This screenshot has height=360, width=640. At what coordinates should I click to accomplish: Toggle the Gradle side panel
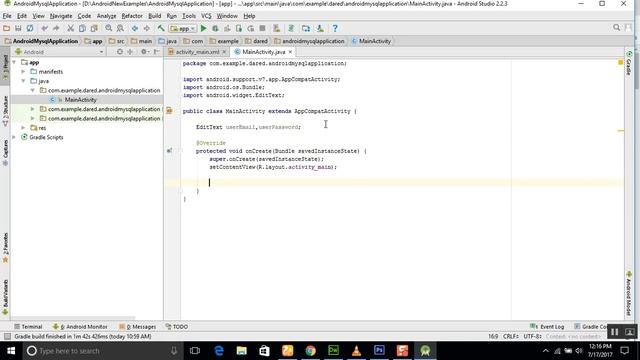(x=629, y=64)
